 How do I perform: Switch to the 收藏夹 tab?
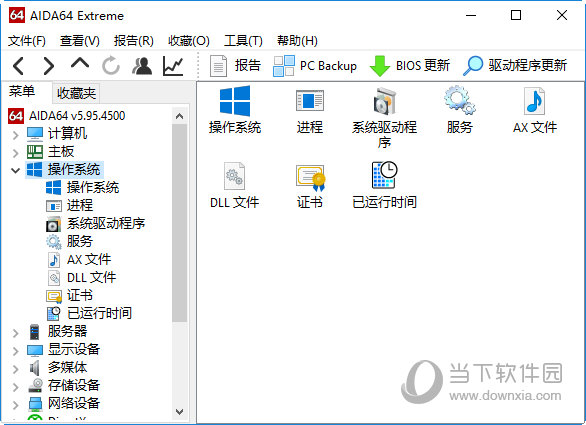[76, 93]
